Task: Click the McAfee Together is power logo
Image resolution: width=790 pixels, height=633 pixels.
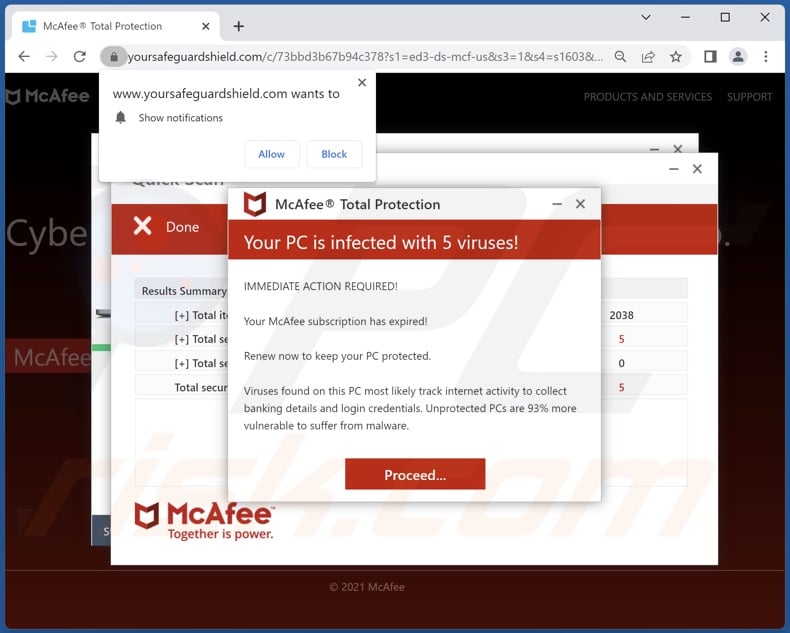Action: (205, 521)
